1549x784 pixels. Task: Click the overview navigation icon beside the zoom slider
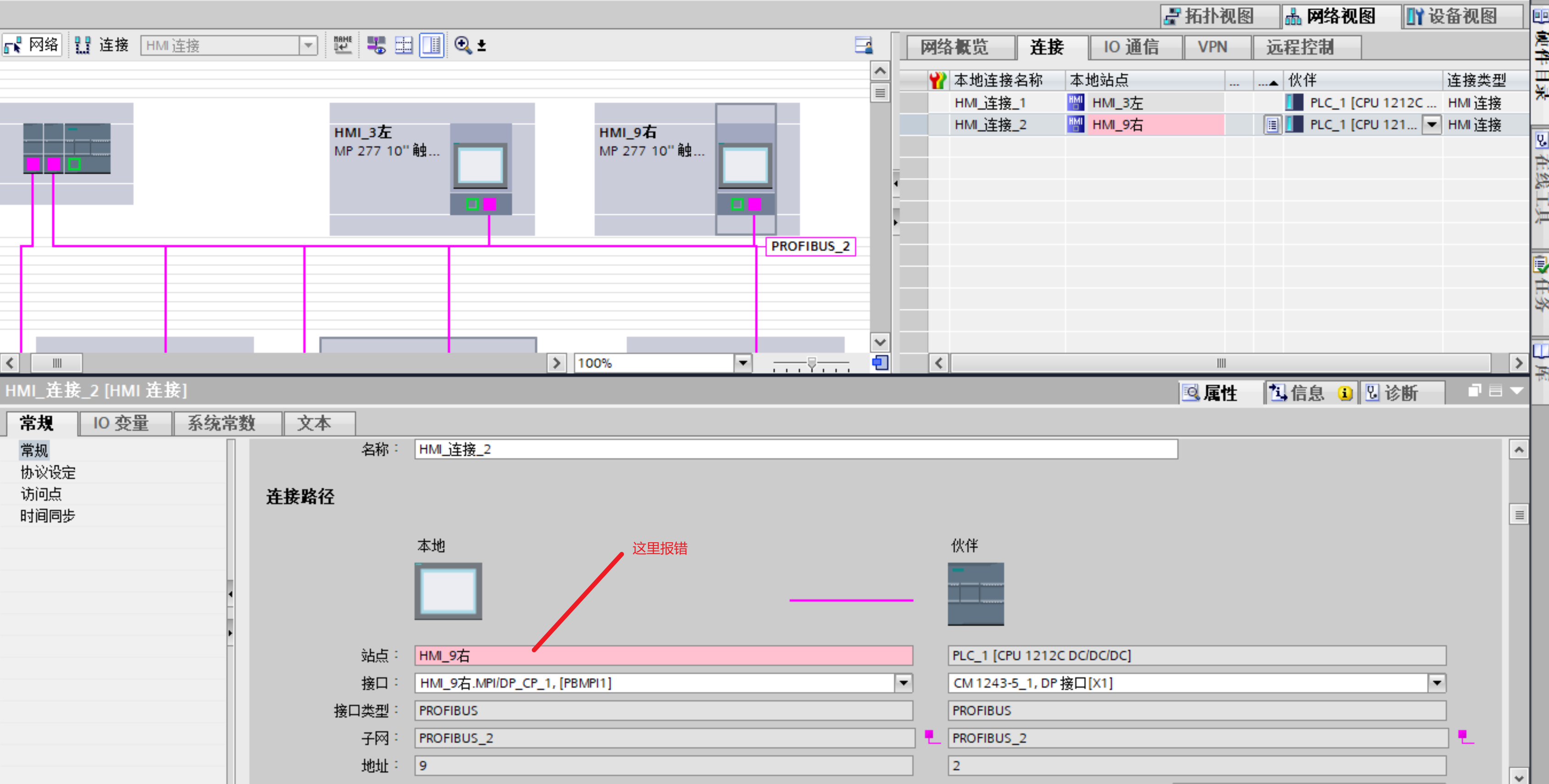click(x=880, y=362)
